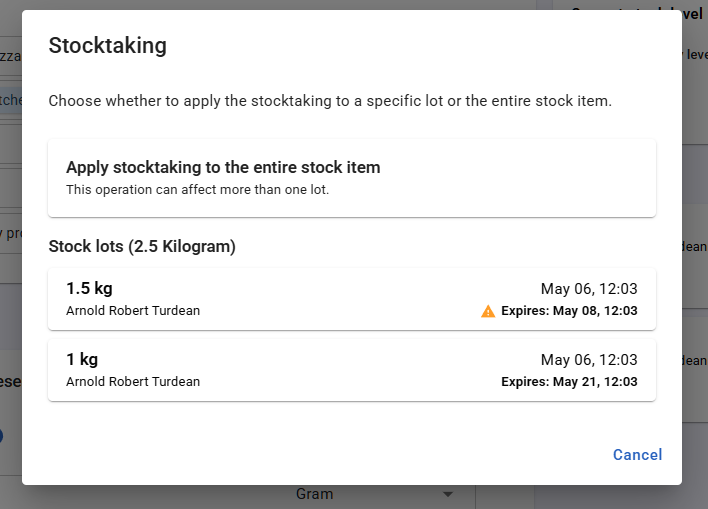708x509 pixels.
Task: Click the 'Expires: May 21, 12:03' label
Action: [x=569, y=382]
